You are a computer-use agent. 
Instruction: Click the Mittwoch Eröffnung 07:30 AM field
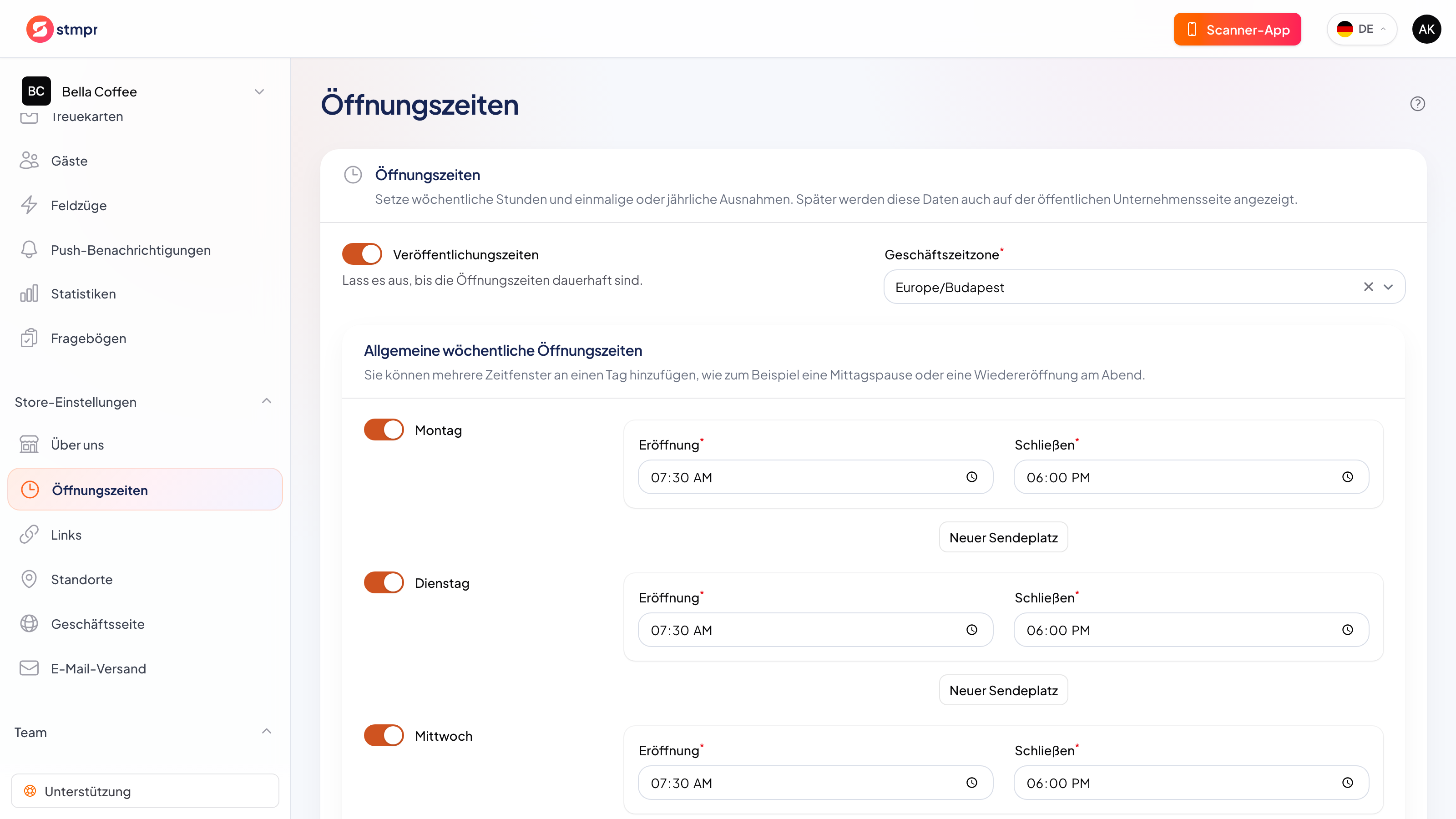[x=815, y=783]
